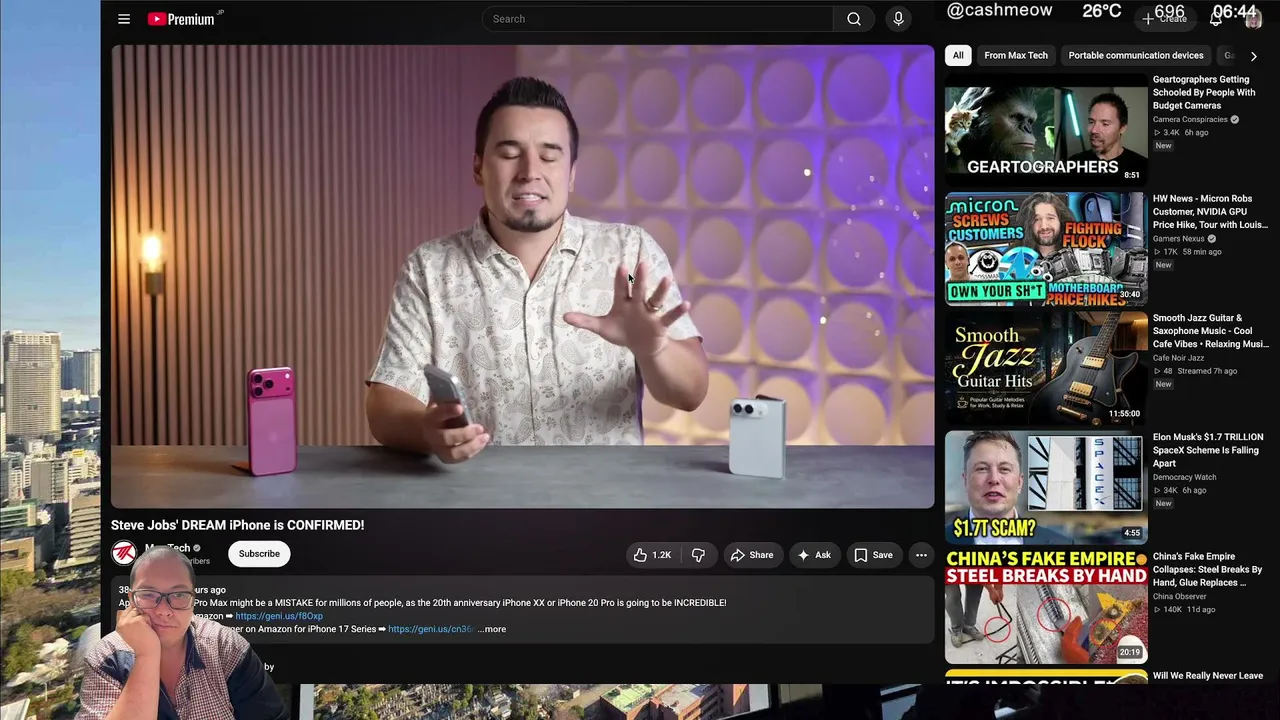Select the All filter chip
The height and width of the screenshot is (720, 1280).
pos(958,56)
